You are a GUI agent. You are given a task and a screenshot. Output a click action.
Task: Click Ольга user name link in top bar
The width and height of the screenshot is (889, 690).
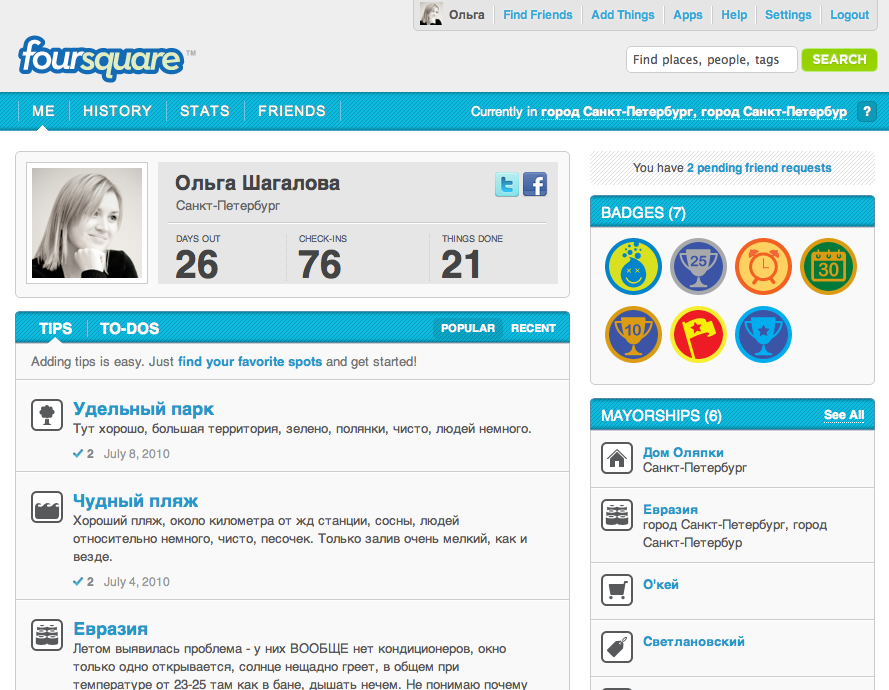[467, 15]
